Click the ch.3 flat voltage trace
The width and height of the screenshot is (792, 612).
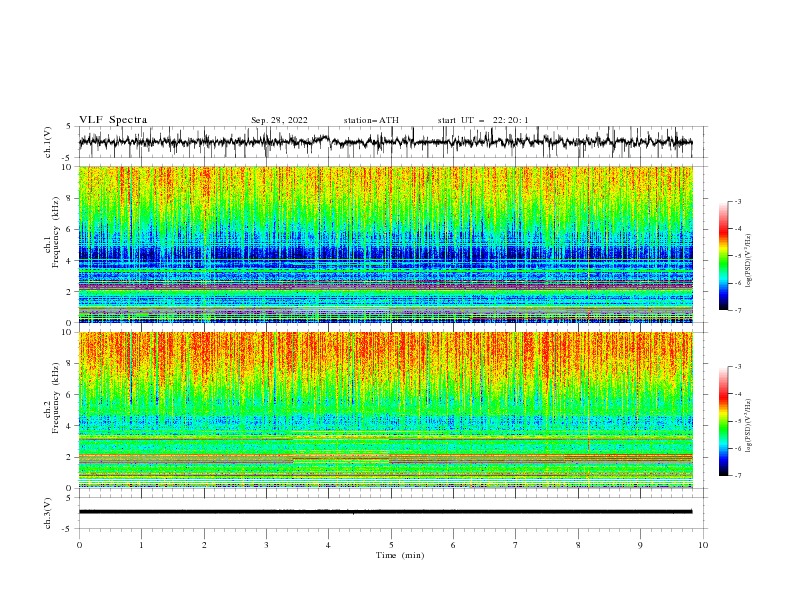[385, 512]
